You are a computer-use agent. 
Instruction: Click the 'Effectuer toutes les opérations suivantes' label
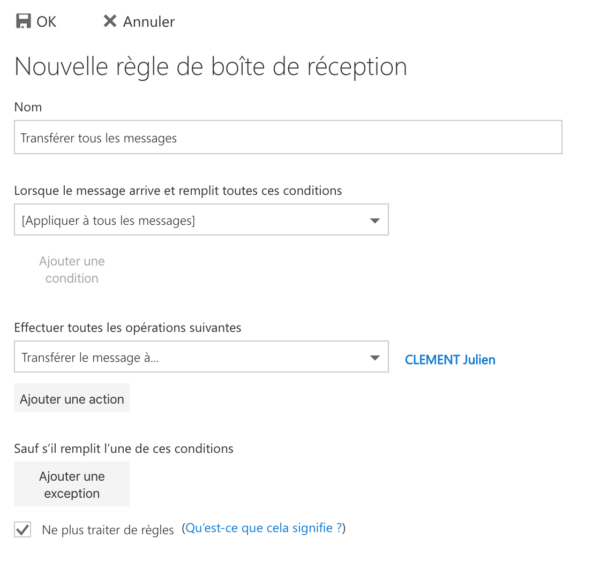coord(128,328)
